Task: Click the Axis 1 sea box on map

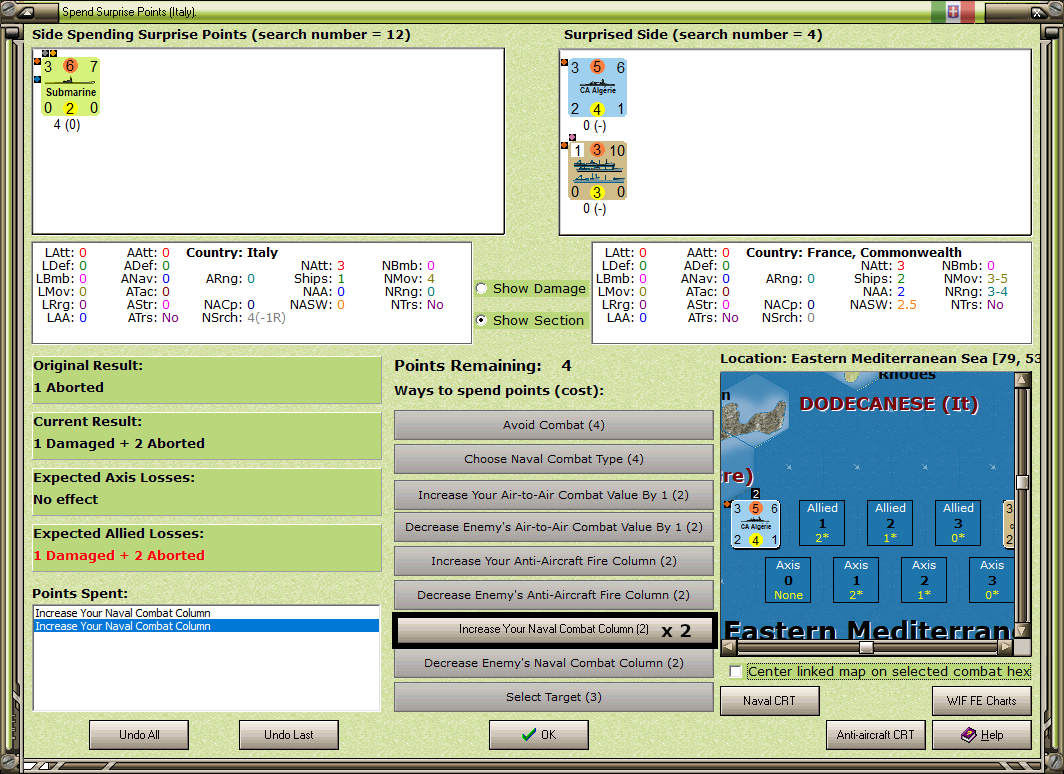Action: [x=856, y=580]
